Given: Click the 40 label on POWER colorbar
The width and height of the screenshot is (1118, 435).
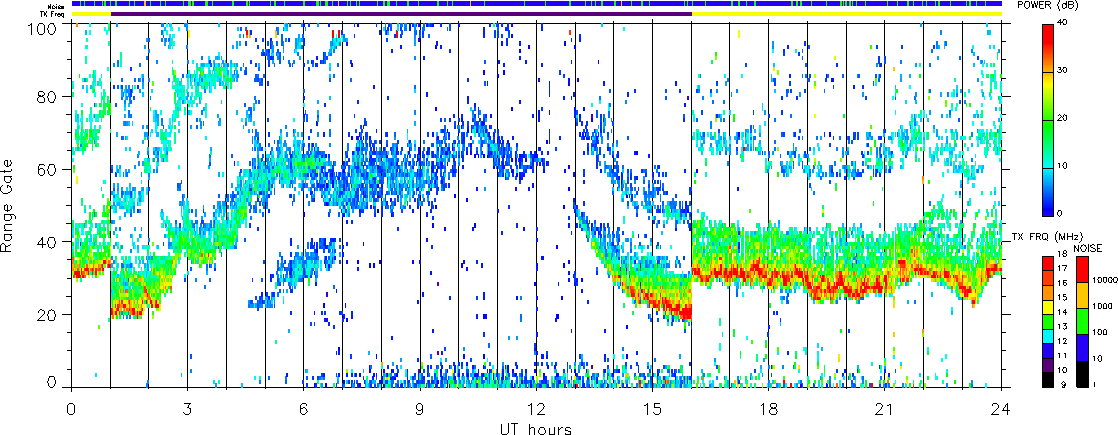Looking at the screenshot, I should [1063, 24].
